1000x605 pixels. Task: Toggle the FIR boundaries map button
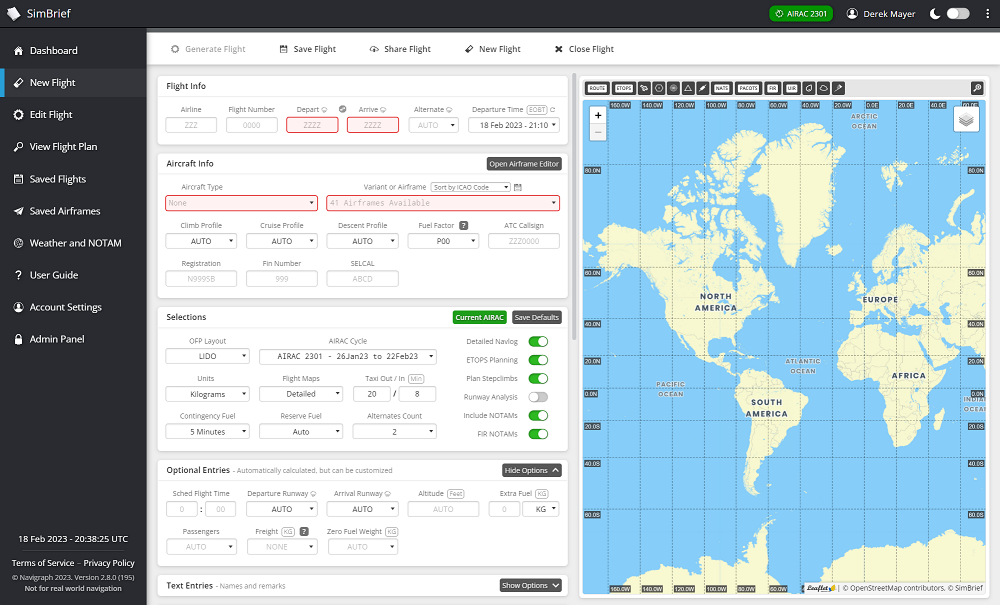(772, 89)
